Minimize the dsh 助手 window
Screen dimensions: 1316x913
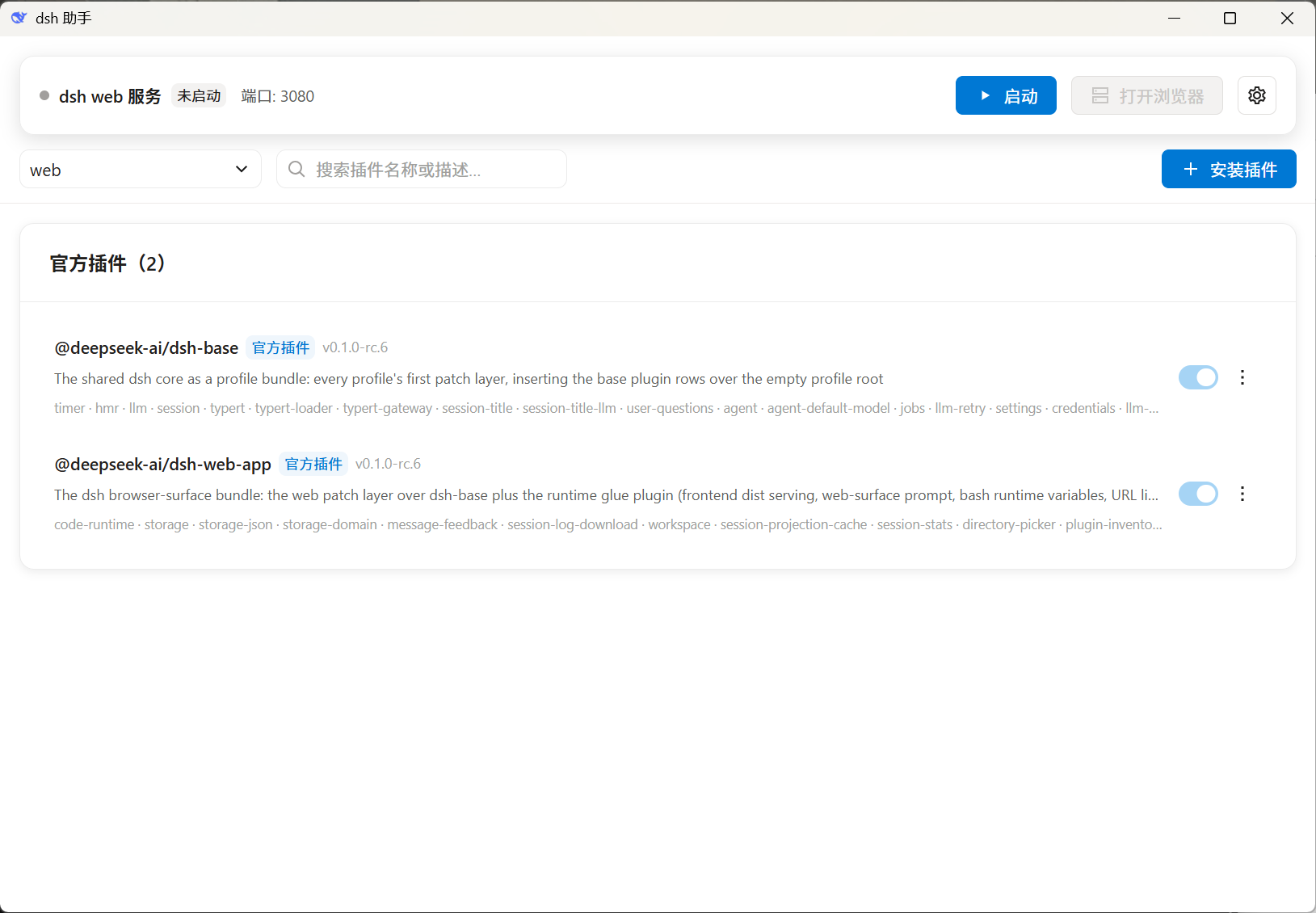[1175, 18]
